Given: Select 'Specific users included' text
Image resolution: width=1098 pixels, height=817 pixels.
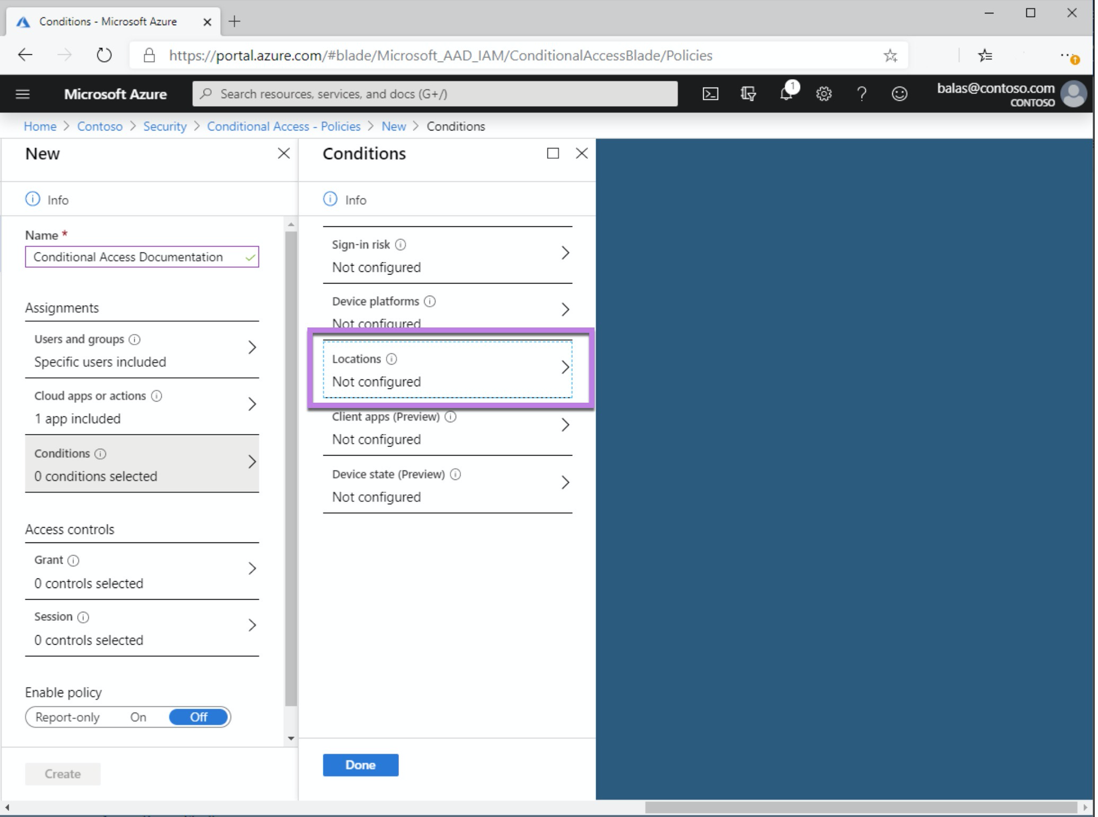Looking at the screenshot, I should point(100,362).
